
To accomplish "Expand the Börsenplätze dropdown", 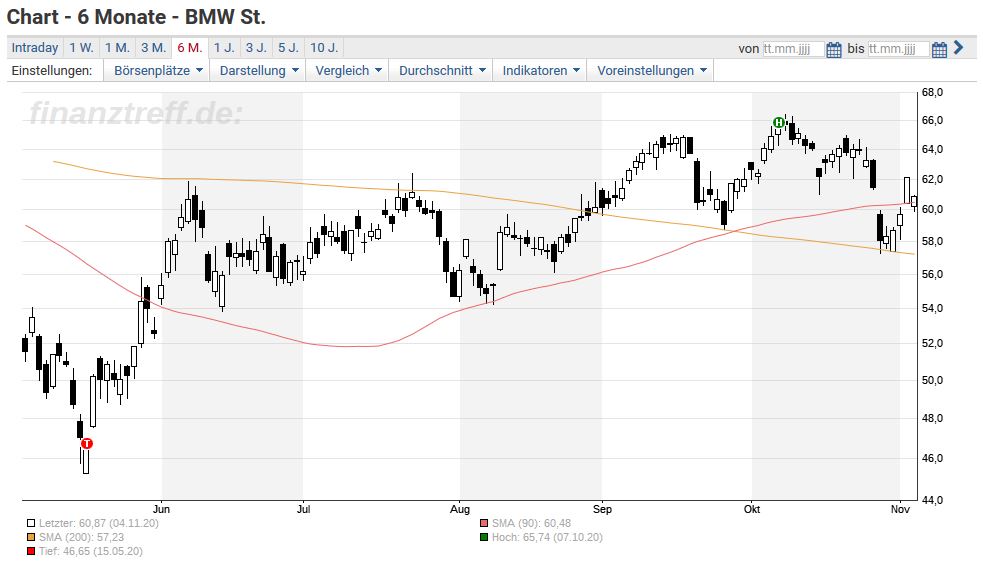I will [x=158, y=71].
